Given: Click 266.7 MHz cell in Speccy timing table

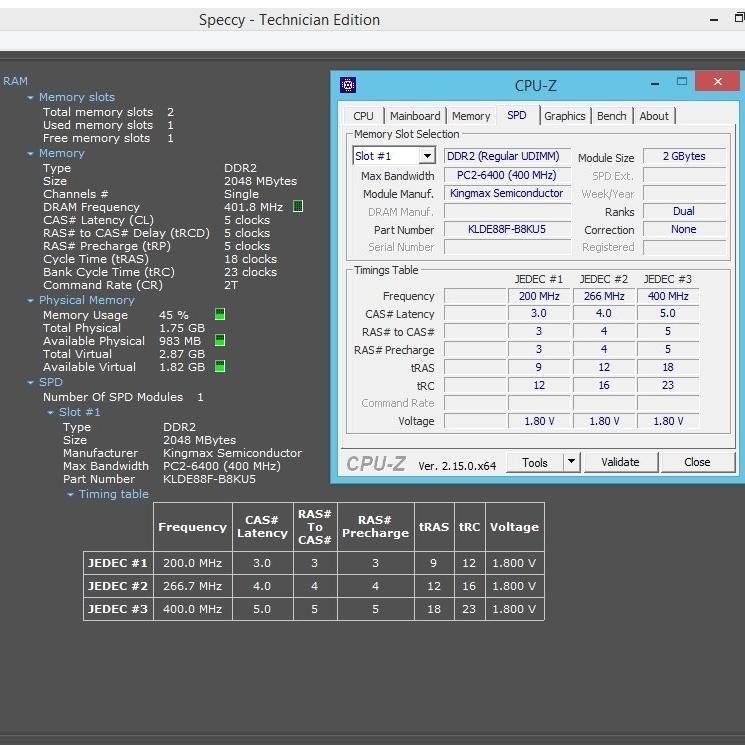Looking at the screenshot, I should point(192,586).
